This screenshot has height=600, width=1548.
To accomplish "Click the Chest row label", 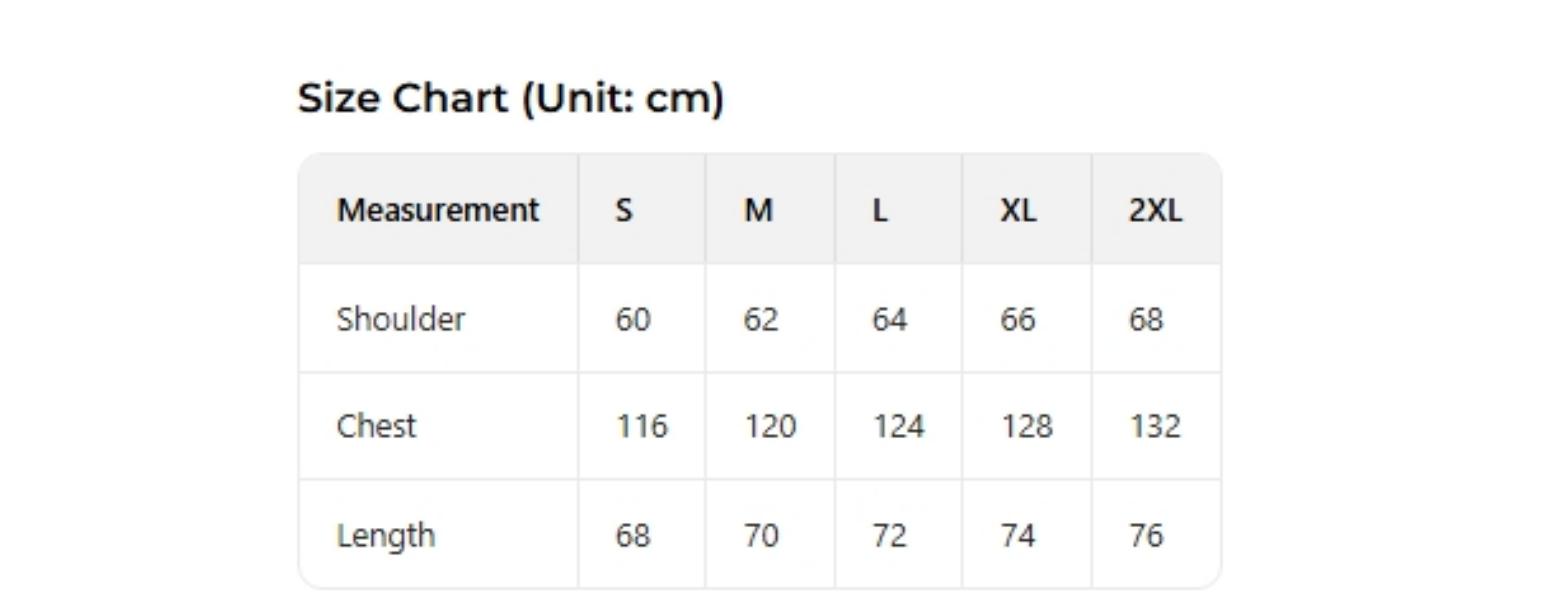I will click(x=376, y=426).
